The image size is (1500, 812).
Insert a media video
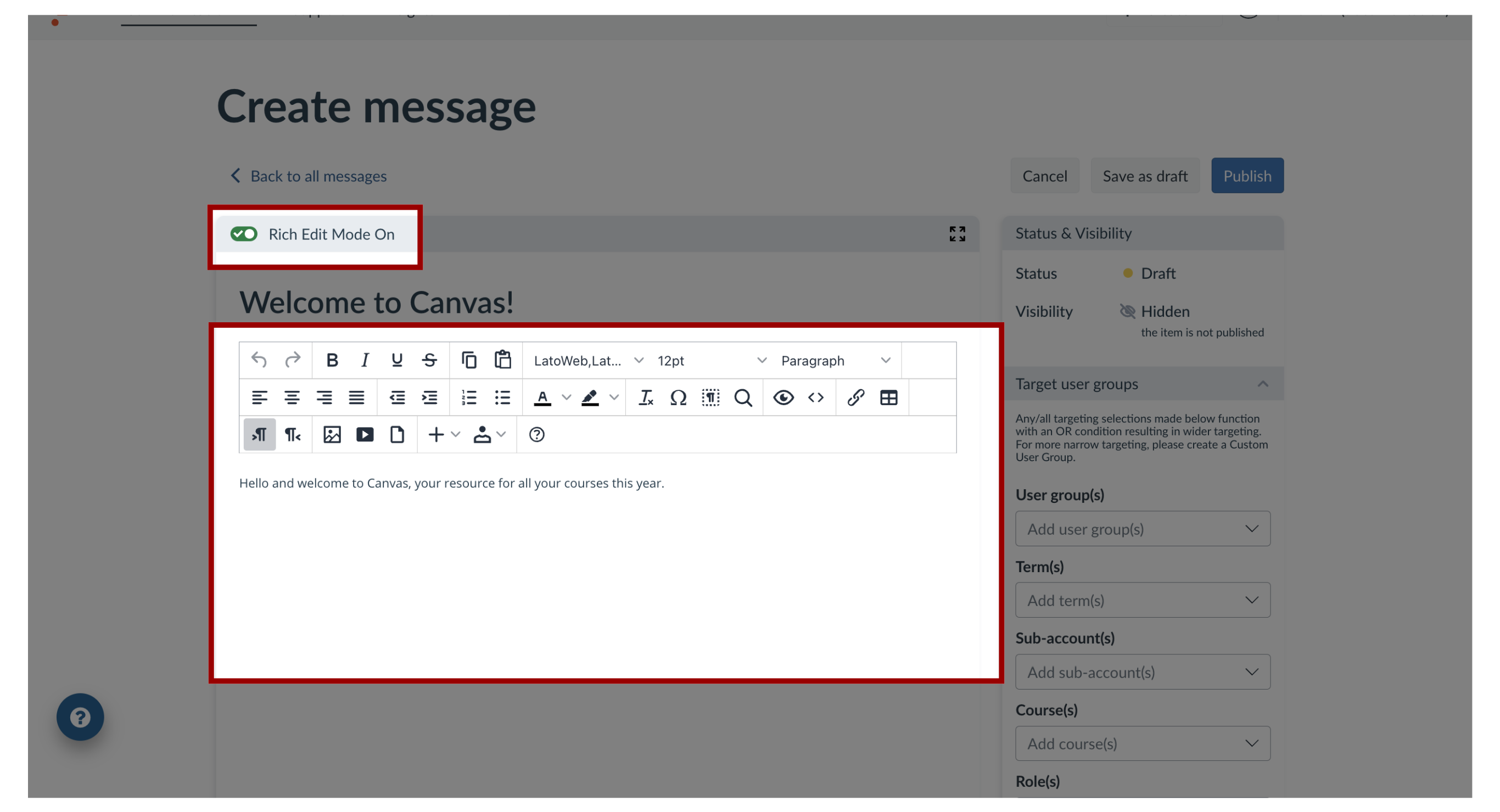[x=365, y=434]
